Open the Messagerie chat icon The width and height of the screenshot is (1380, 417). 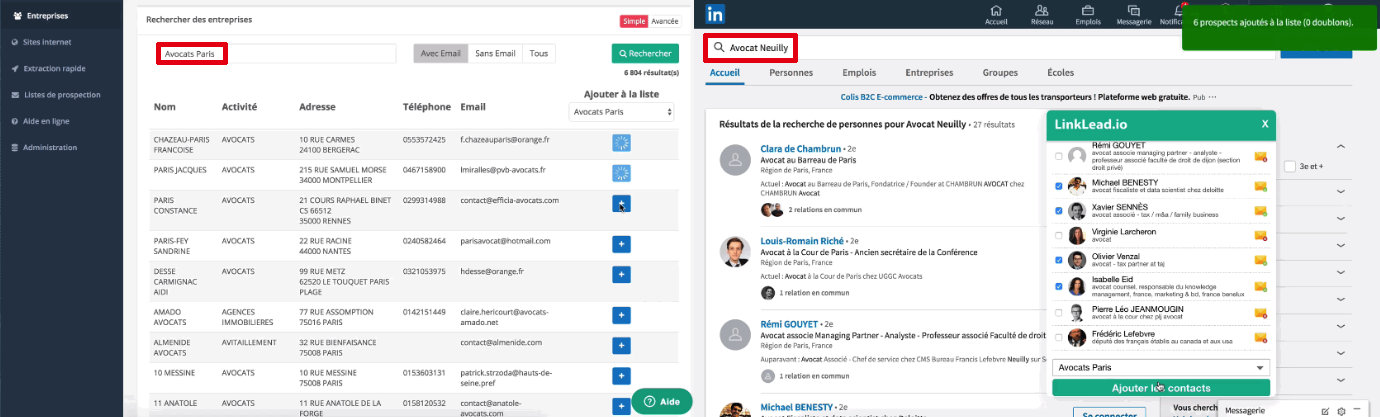coord(1133,10)
